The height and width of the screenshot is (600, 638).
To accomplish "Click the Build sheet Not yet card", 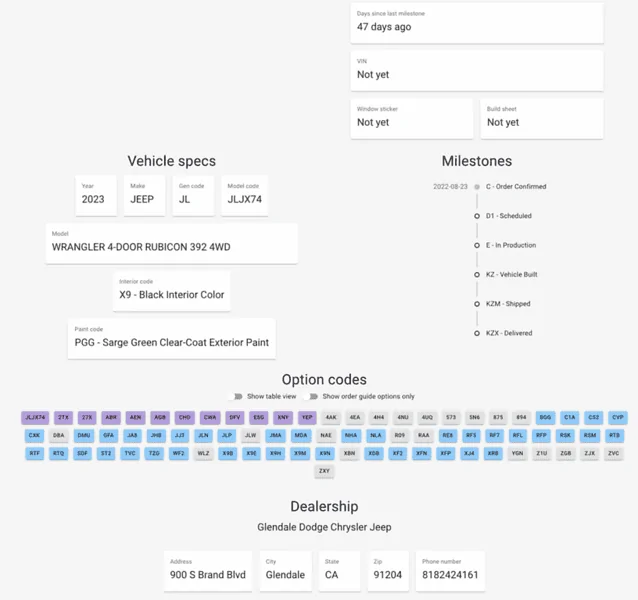I will [x=542, y=118].
